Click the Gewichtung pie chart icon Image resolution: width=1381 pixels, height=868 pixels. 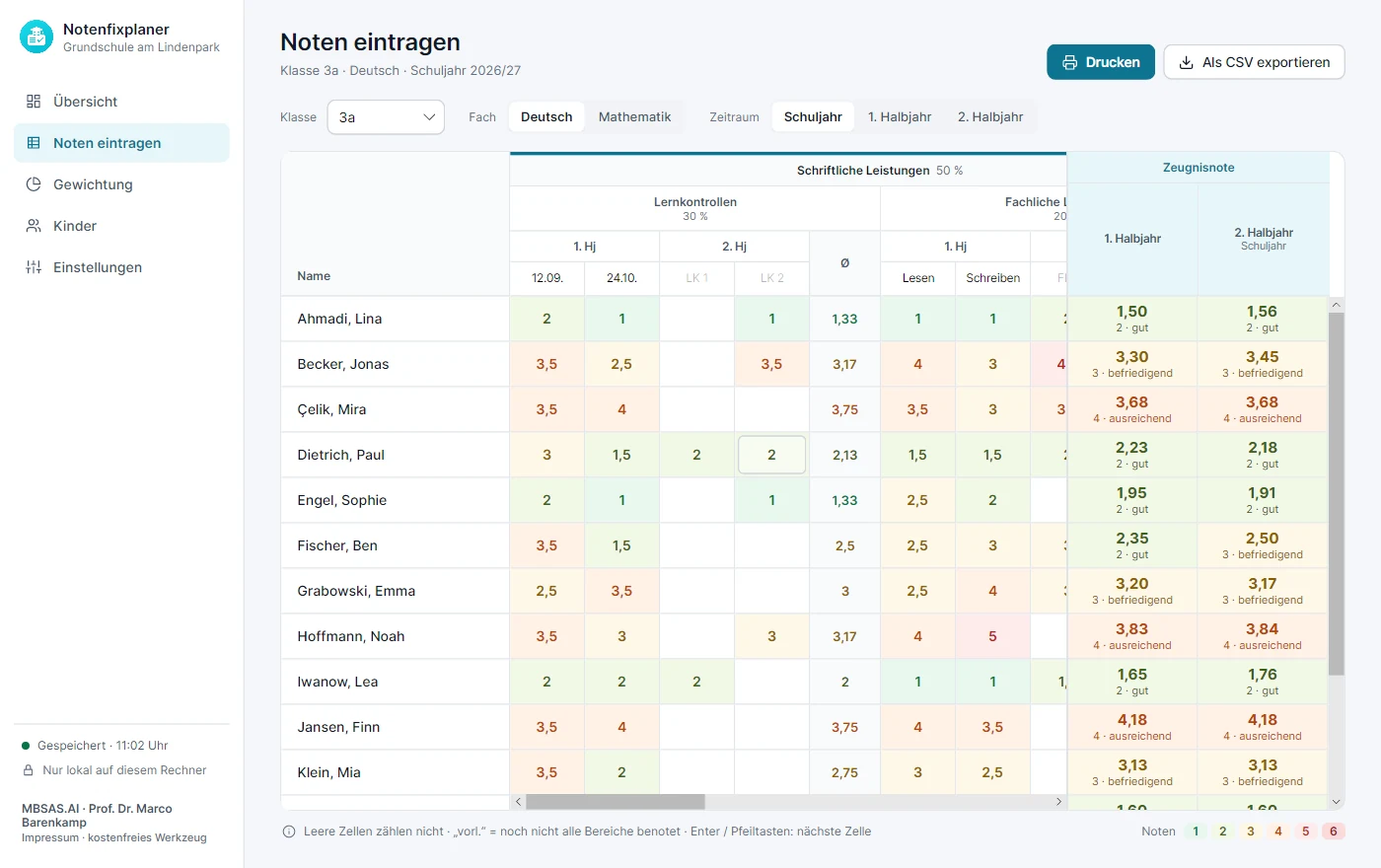click(34, 184)
